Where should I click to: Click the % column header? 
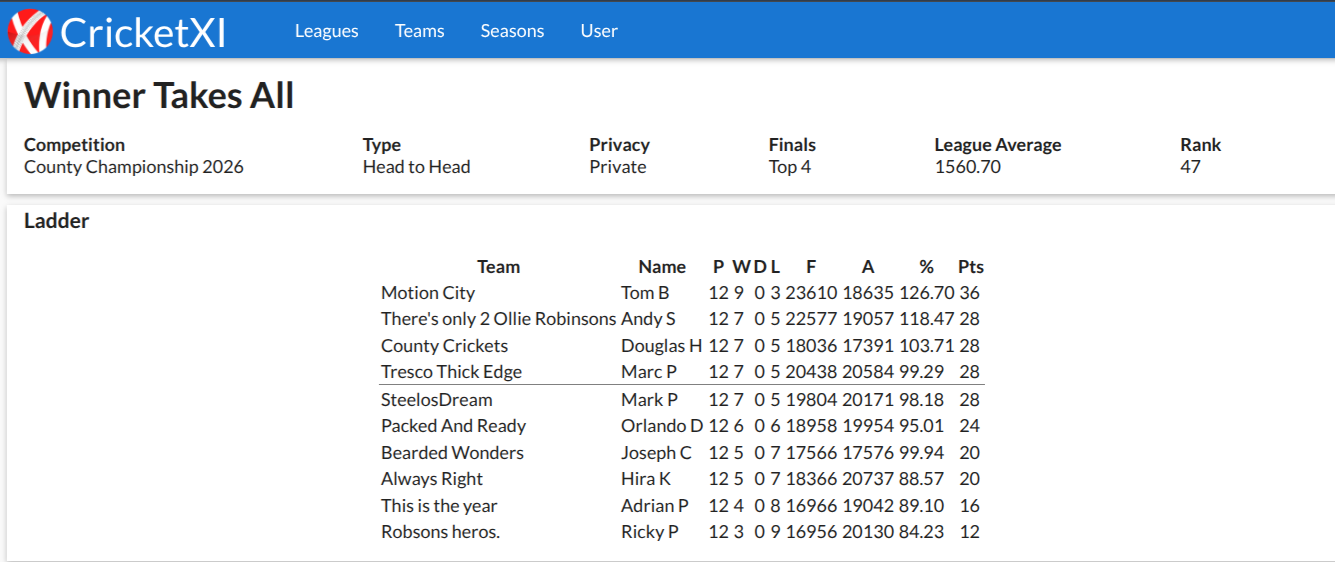pos(927,267)
